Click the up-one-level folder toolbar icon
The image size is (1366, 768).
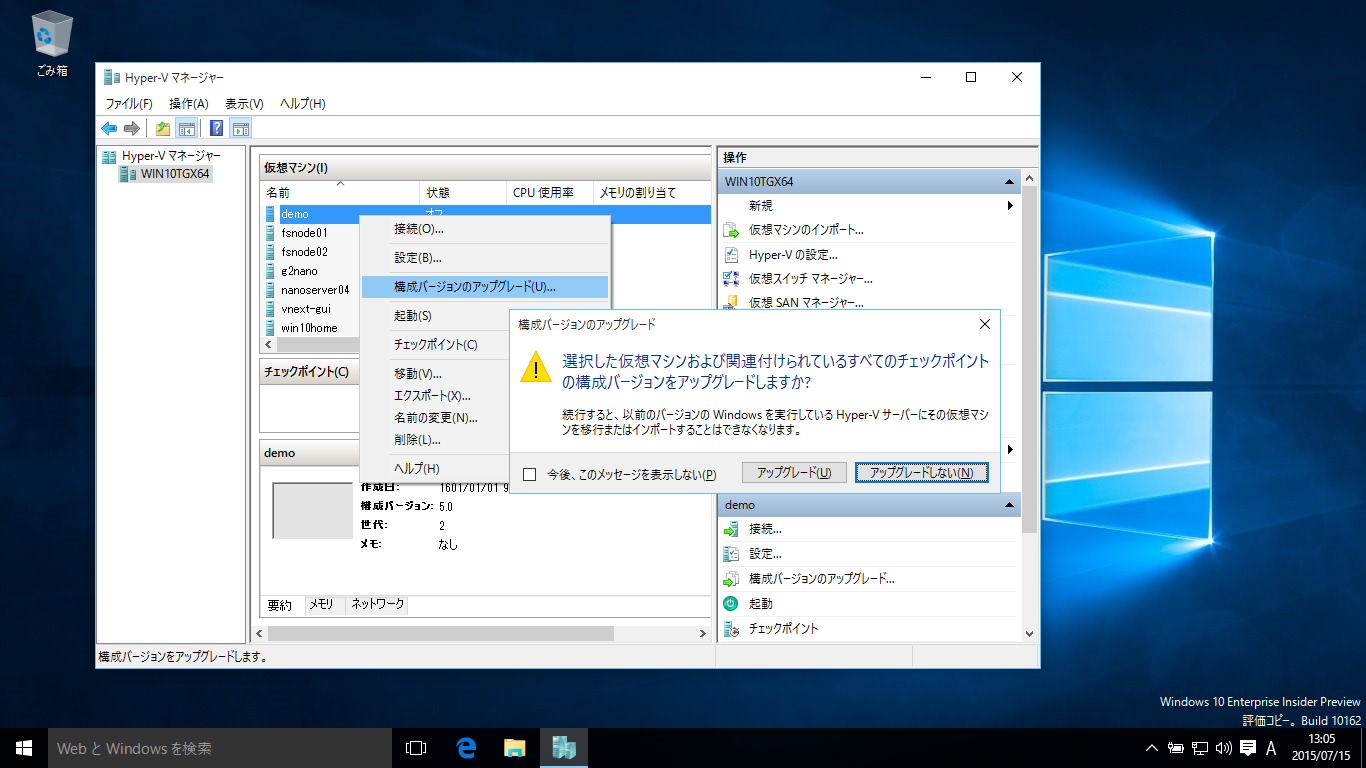click(162, 128)
